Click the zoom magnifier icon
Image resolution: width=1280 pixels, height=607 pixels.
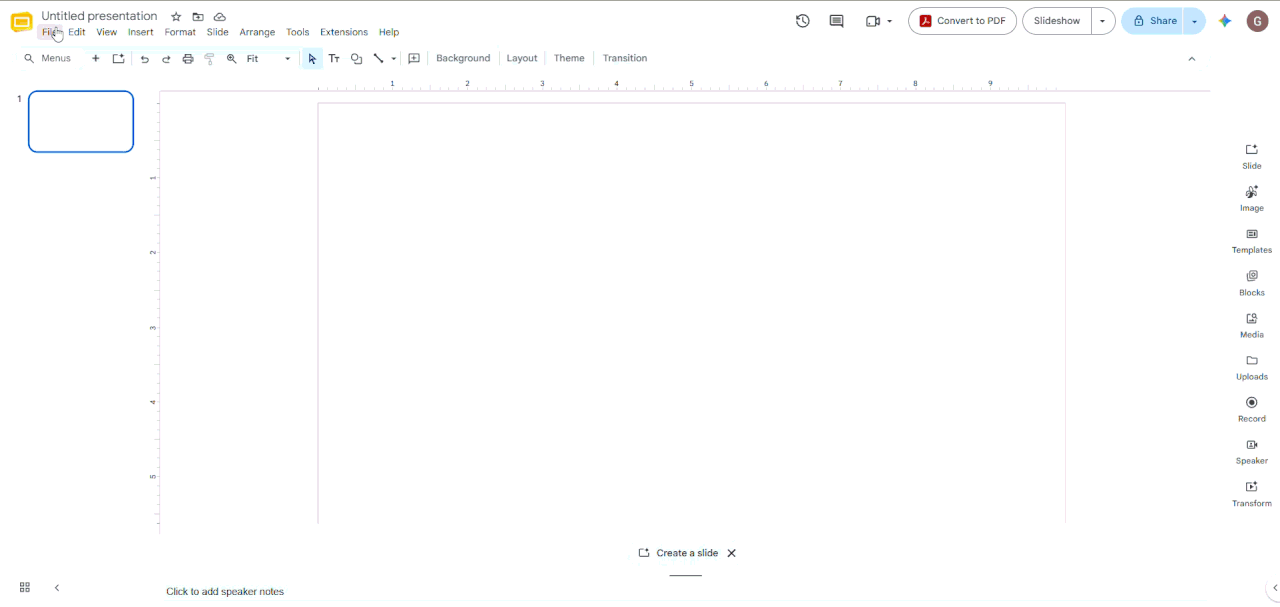tap(232, 59)
